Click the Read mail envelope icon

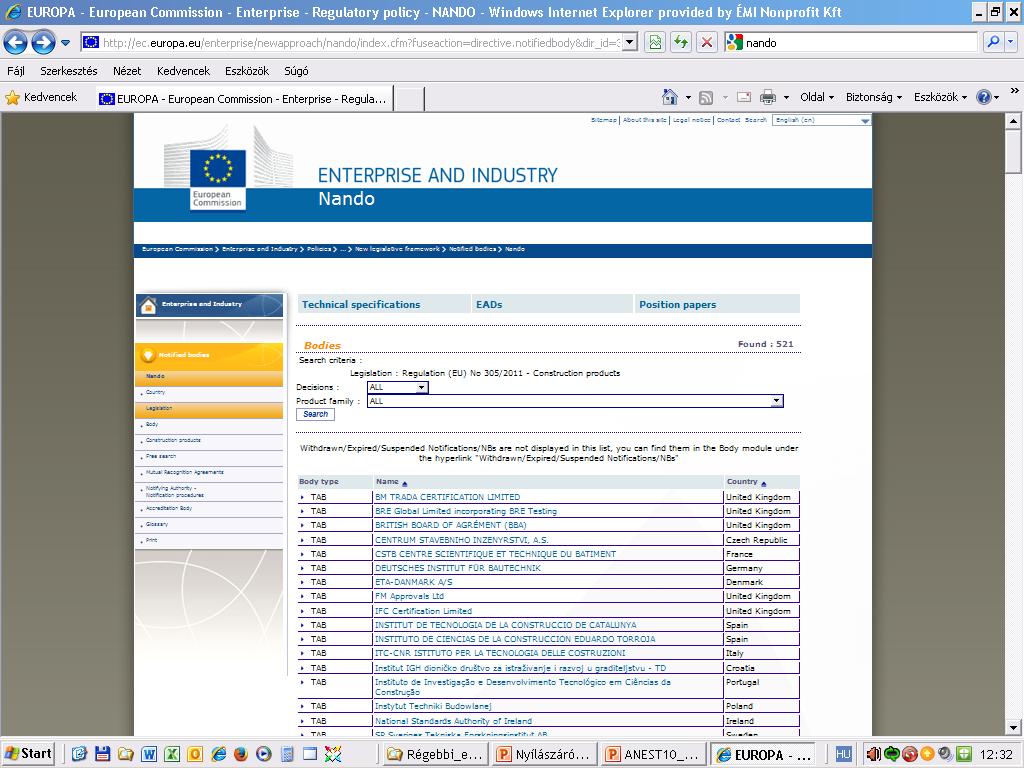[743, 97]
